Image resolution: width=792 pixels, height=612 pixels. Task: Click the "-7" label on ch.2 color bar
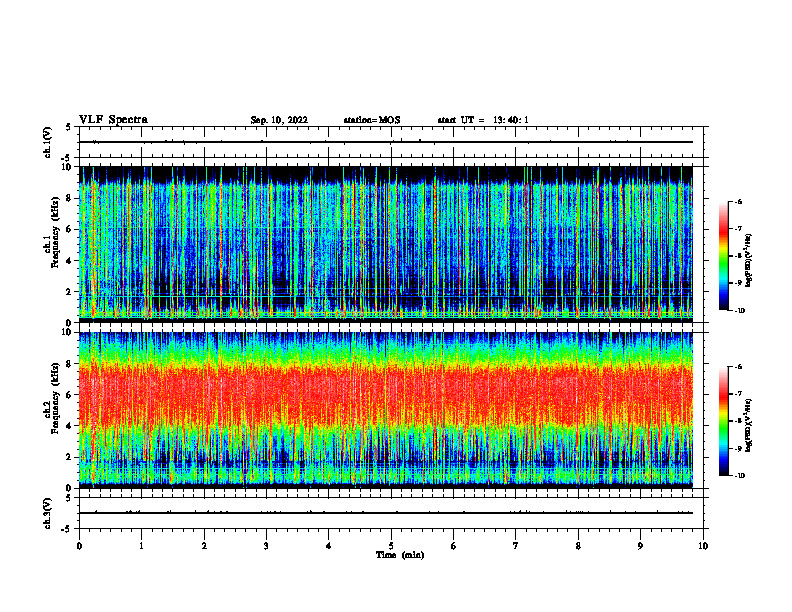click(739, 394)
